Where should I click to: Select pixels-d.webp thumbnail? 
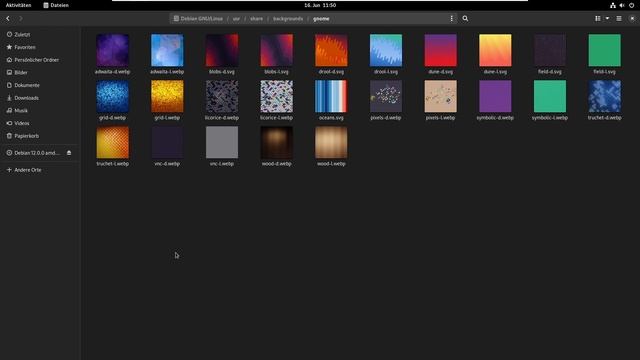(386, 96)
